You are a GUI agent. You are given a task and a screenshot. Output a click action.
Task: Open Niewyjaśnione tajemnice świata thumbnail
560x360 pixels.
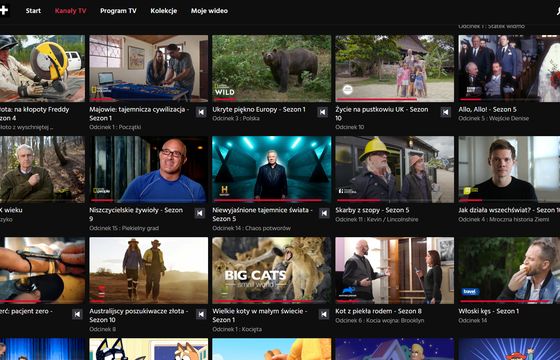pos(271,169)
